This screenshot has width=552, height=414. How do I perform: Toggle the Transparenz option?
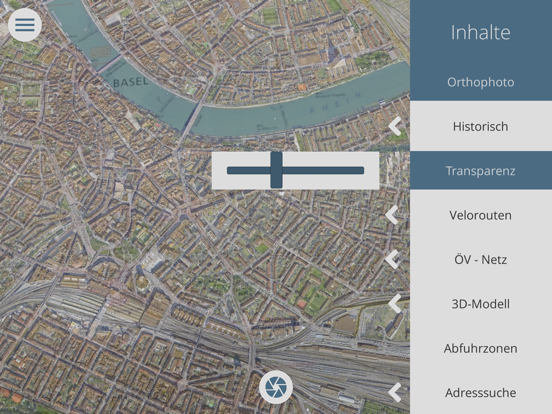point(481,171)
